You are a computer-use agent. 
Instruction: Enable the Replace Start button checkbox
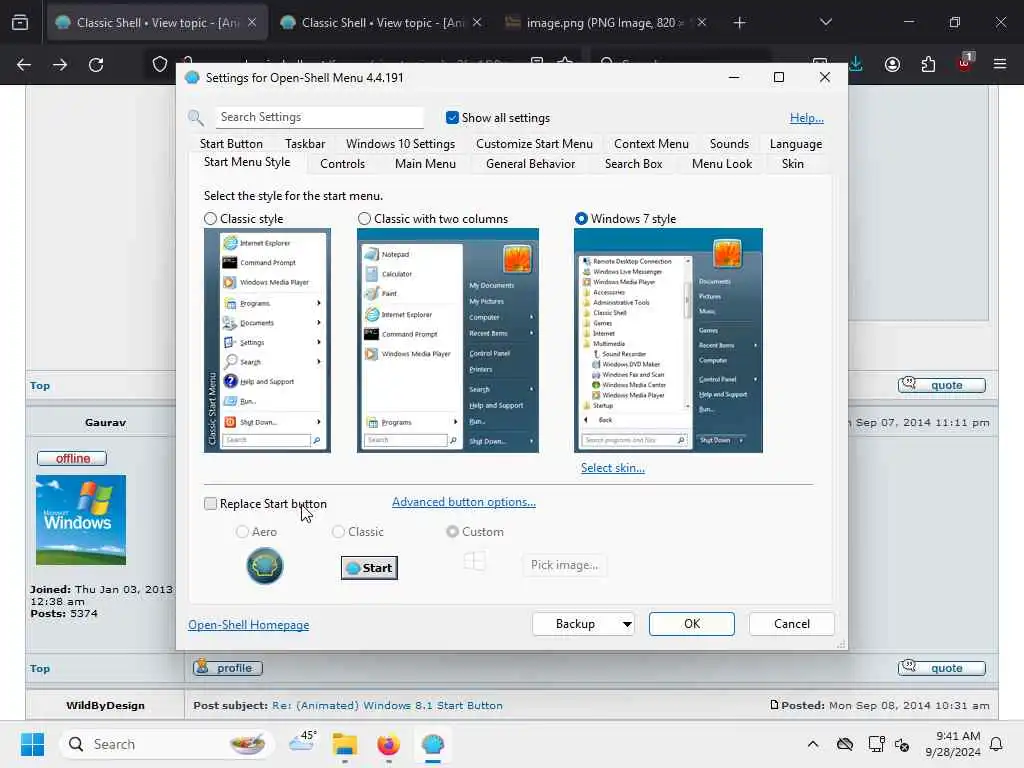tap(210, 504)
